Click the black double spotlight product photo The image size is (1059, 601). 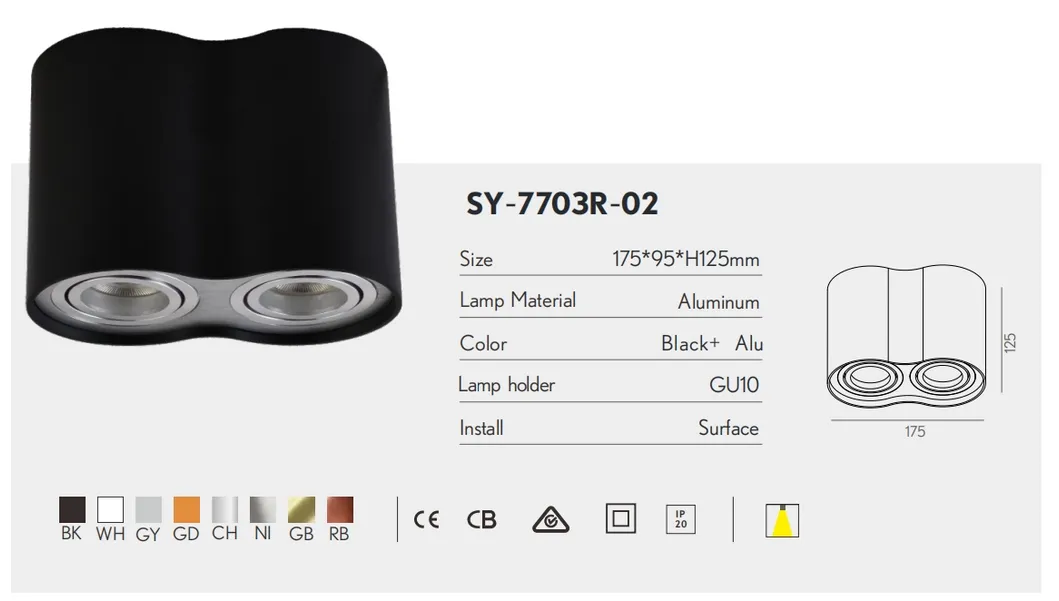coord(213,186)
